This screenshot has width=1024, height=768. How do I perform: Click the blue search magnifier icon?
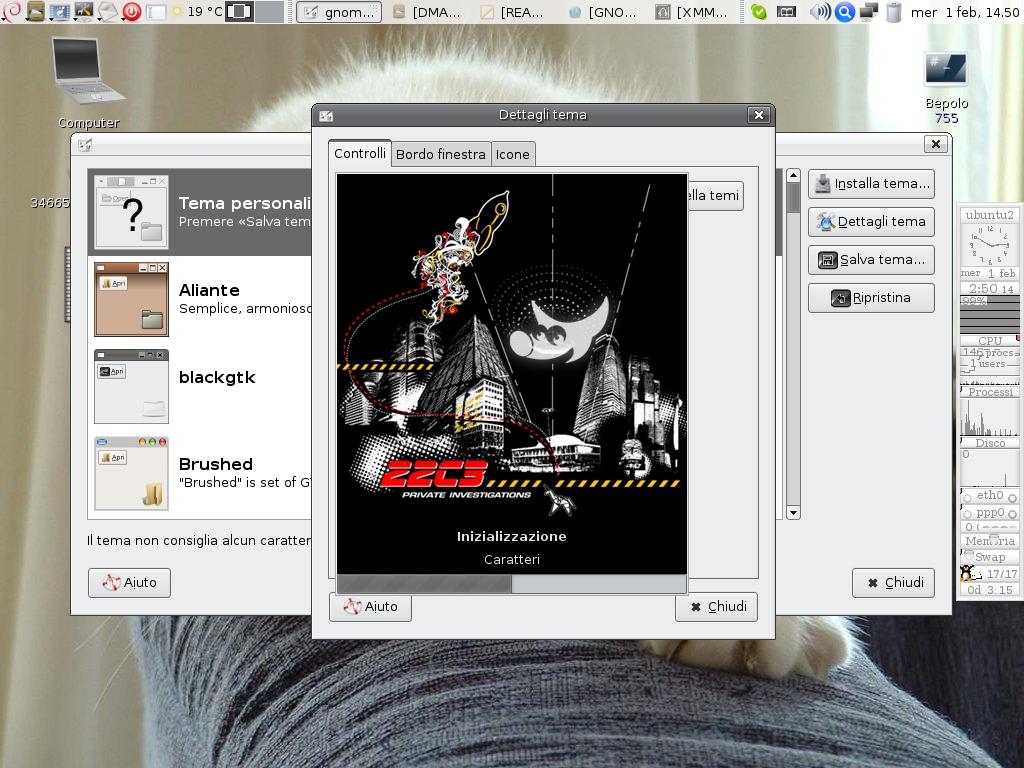click(x=844, y=11)
